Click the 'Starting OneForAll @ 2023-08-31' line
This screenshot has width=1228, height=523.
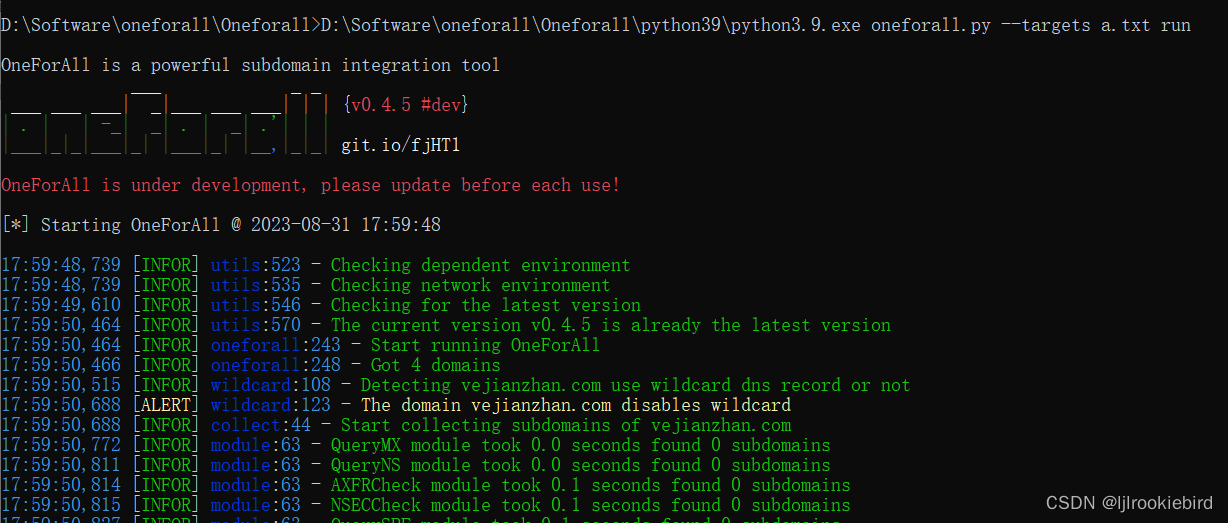click(x=221, y=225)
